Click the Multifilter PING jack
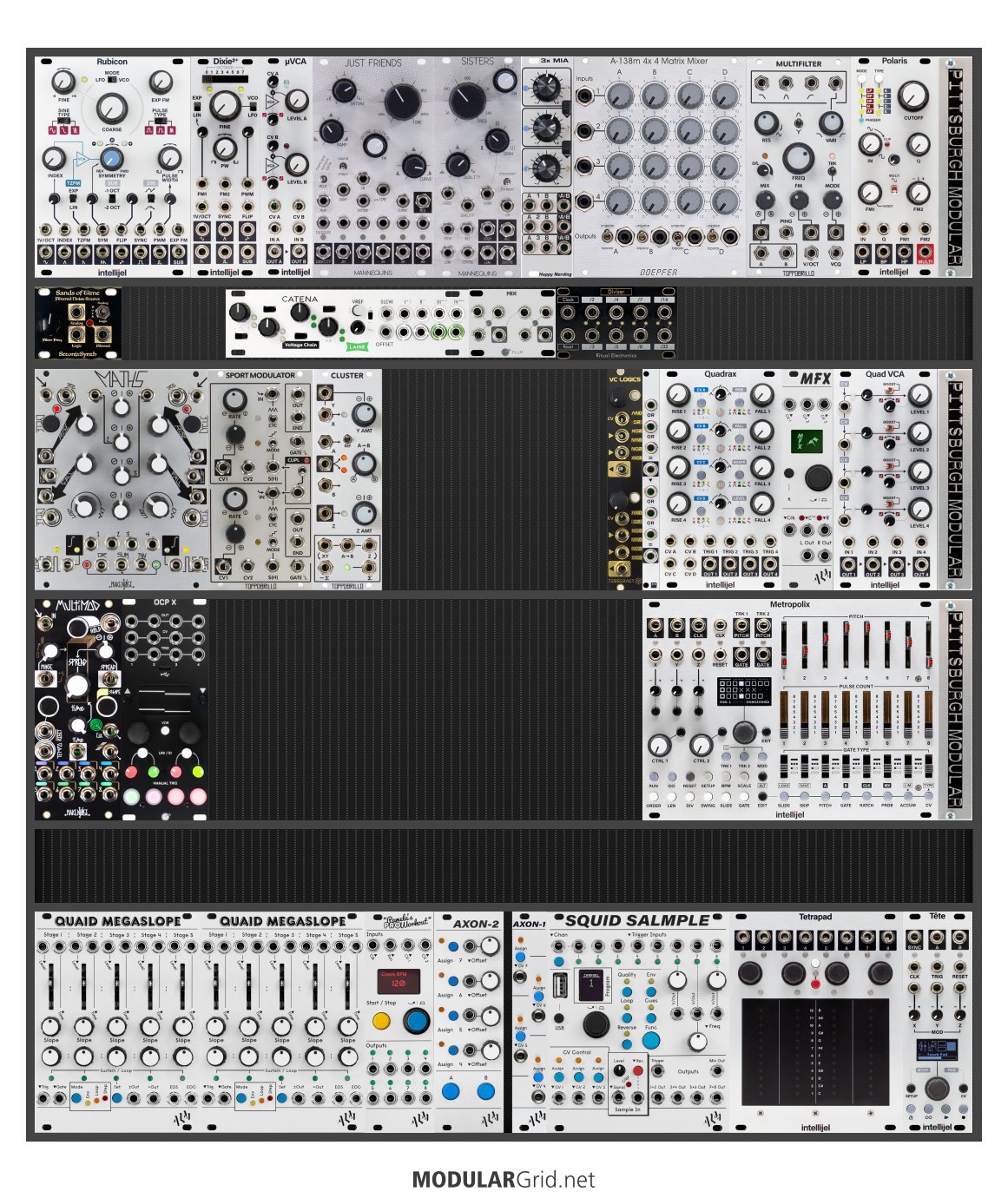The width and height of the screenshot is (1008, 1198). [x=787, y=232]
